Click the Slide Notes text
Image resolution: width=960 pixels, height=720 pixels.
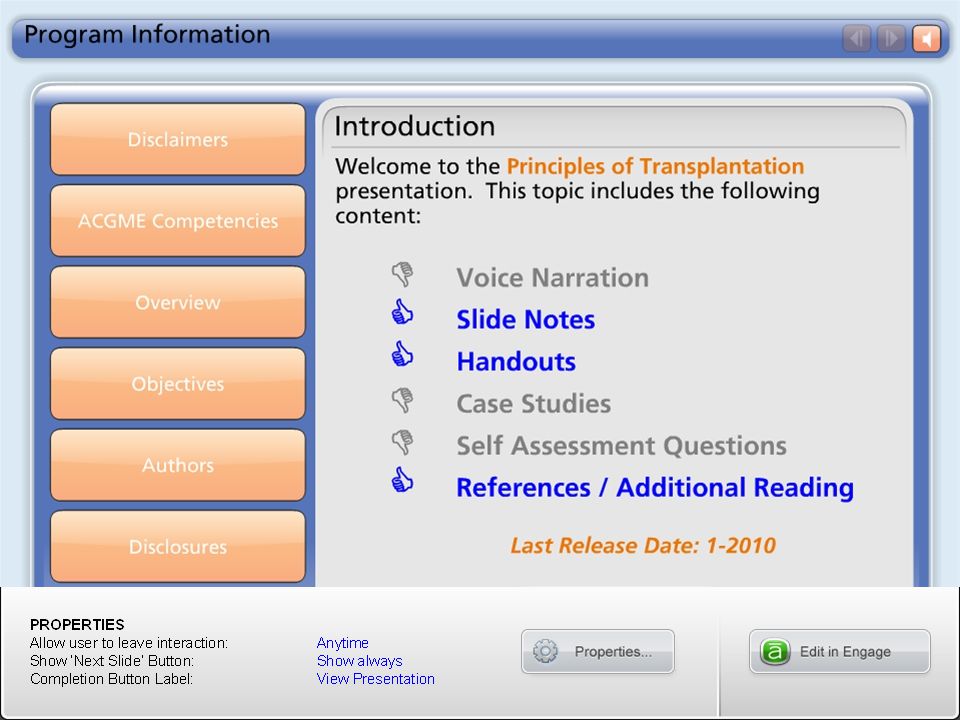click(525, 320)
